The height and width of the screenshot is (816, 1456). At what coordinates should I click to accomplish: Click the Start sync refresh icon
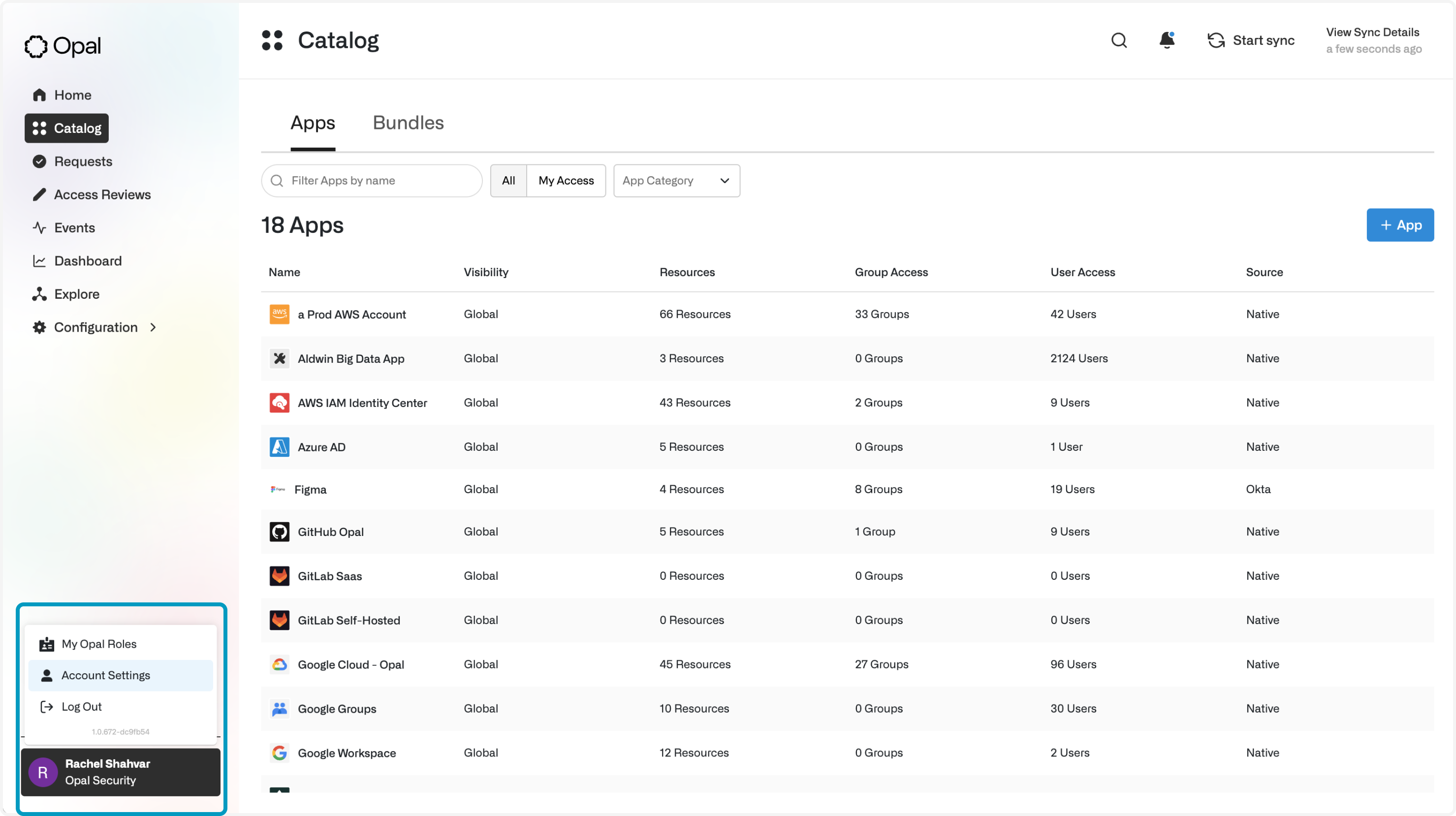pos(1216,40)
